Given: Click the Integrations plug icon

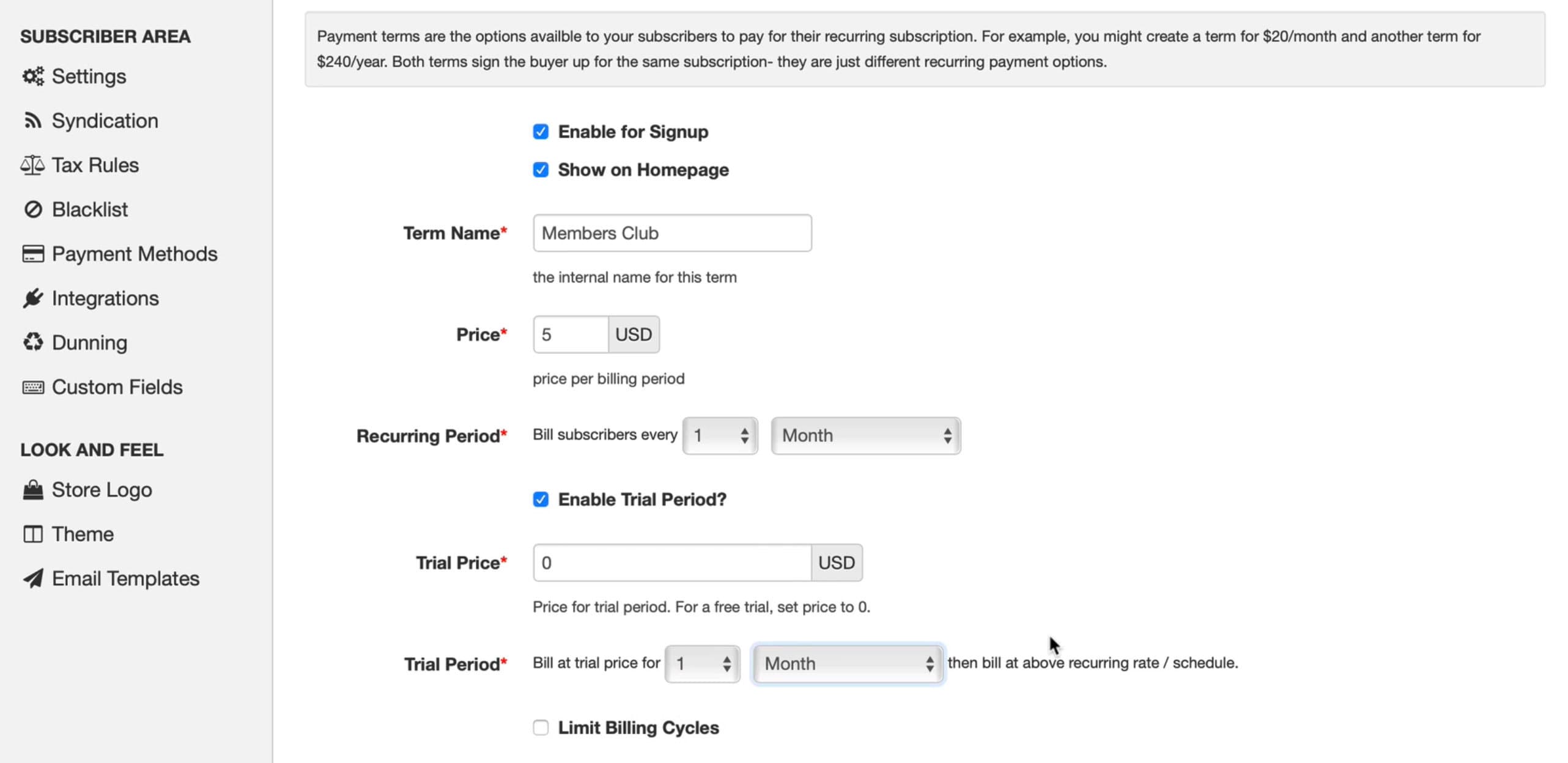Looking at the screenshot, I should tap(33, 298).
